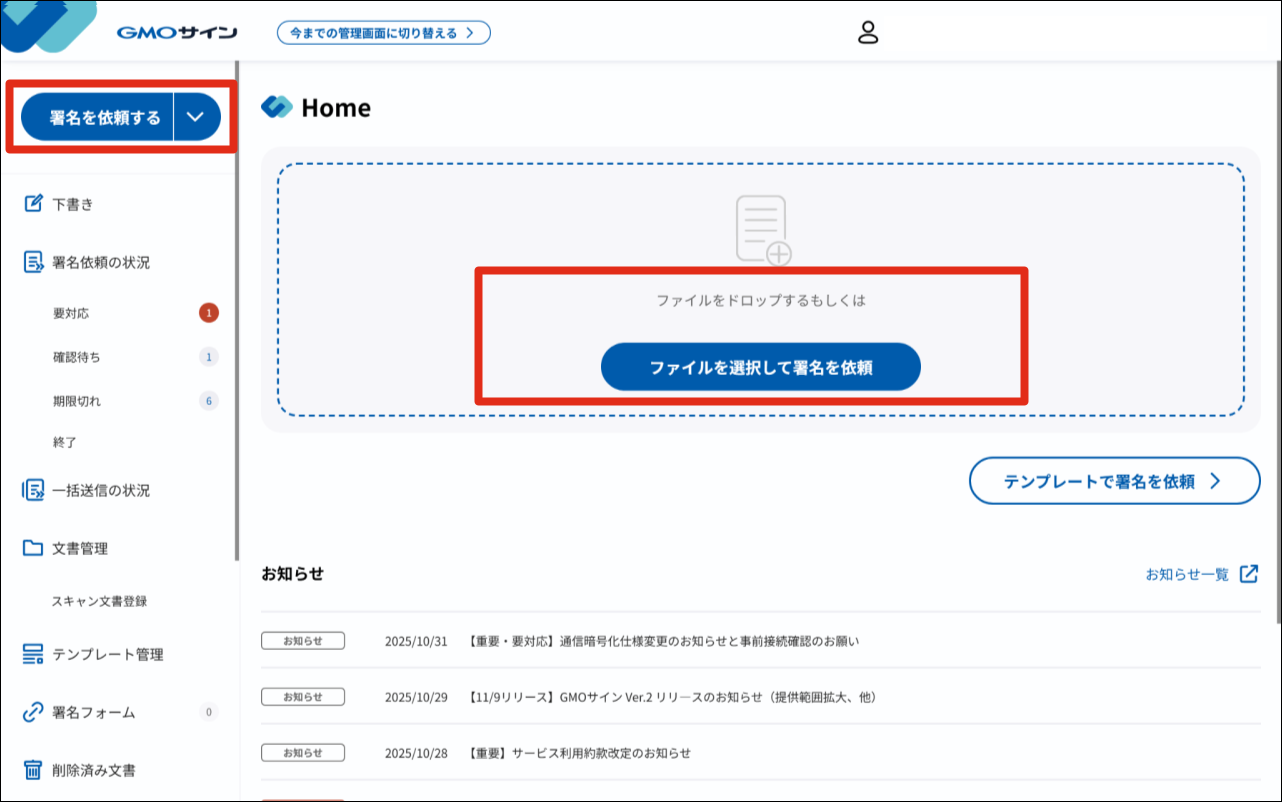Click the 署名フォーム link icon

pos(31,712)
